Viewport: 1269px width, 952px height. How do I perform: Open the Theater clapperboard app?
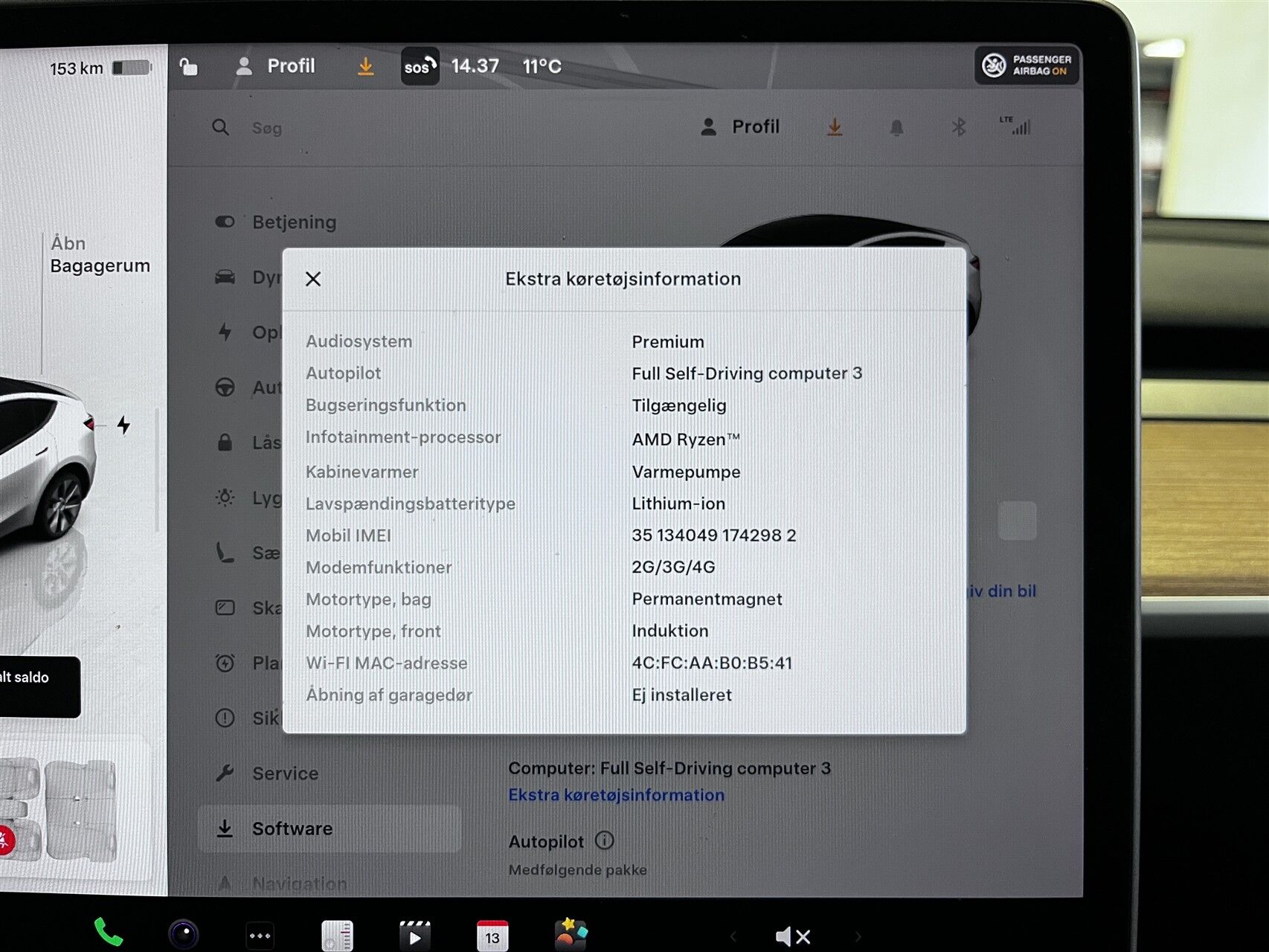tap(414, 936)
